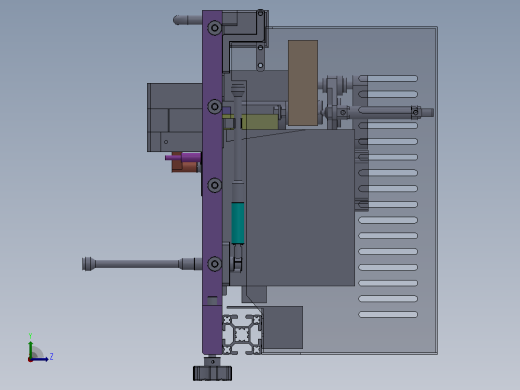Viewport: 520px width, 390px height.
Task: Click the green Y axis of the triad
Action: [31, 350]
